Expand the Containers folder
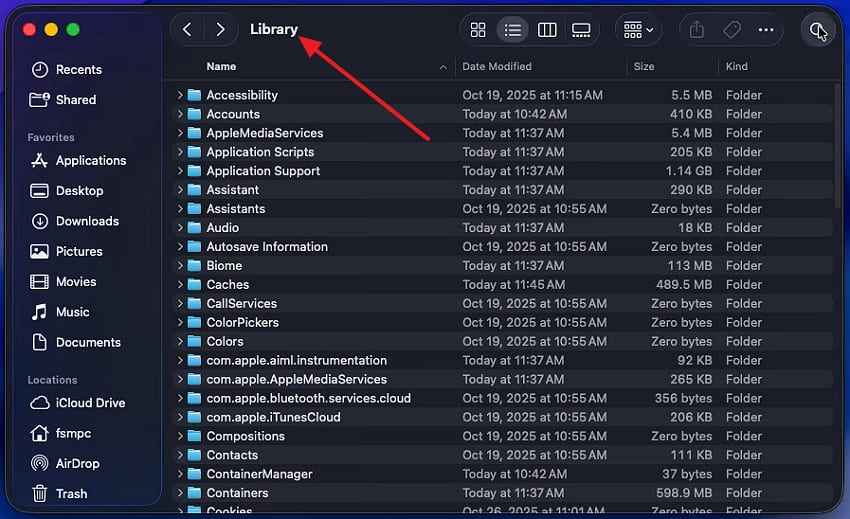The height and width of the screenshot is (519, 850). point(179,493)
